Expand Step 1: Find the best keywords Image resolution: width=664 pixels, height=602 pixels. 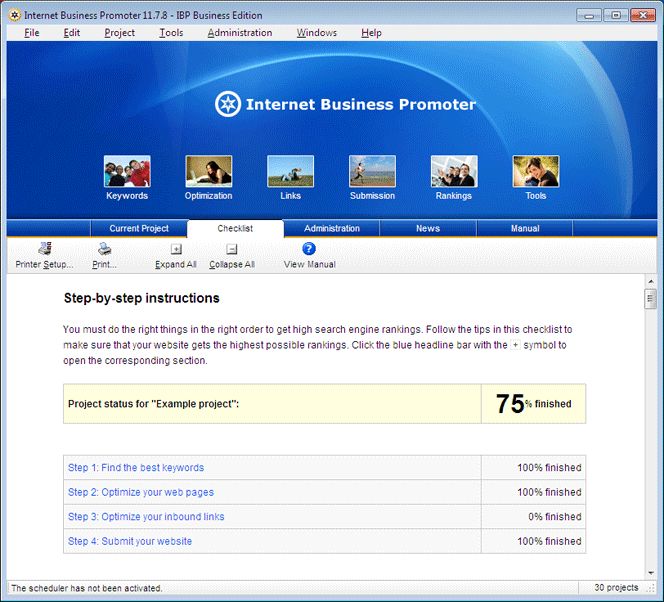pos(136,467)
